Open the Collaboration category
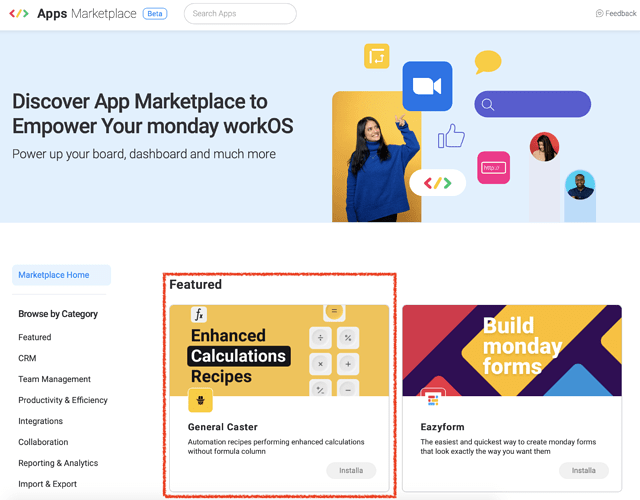 point(43,442)
